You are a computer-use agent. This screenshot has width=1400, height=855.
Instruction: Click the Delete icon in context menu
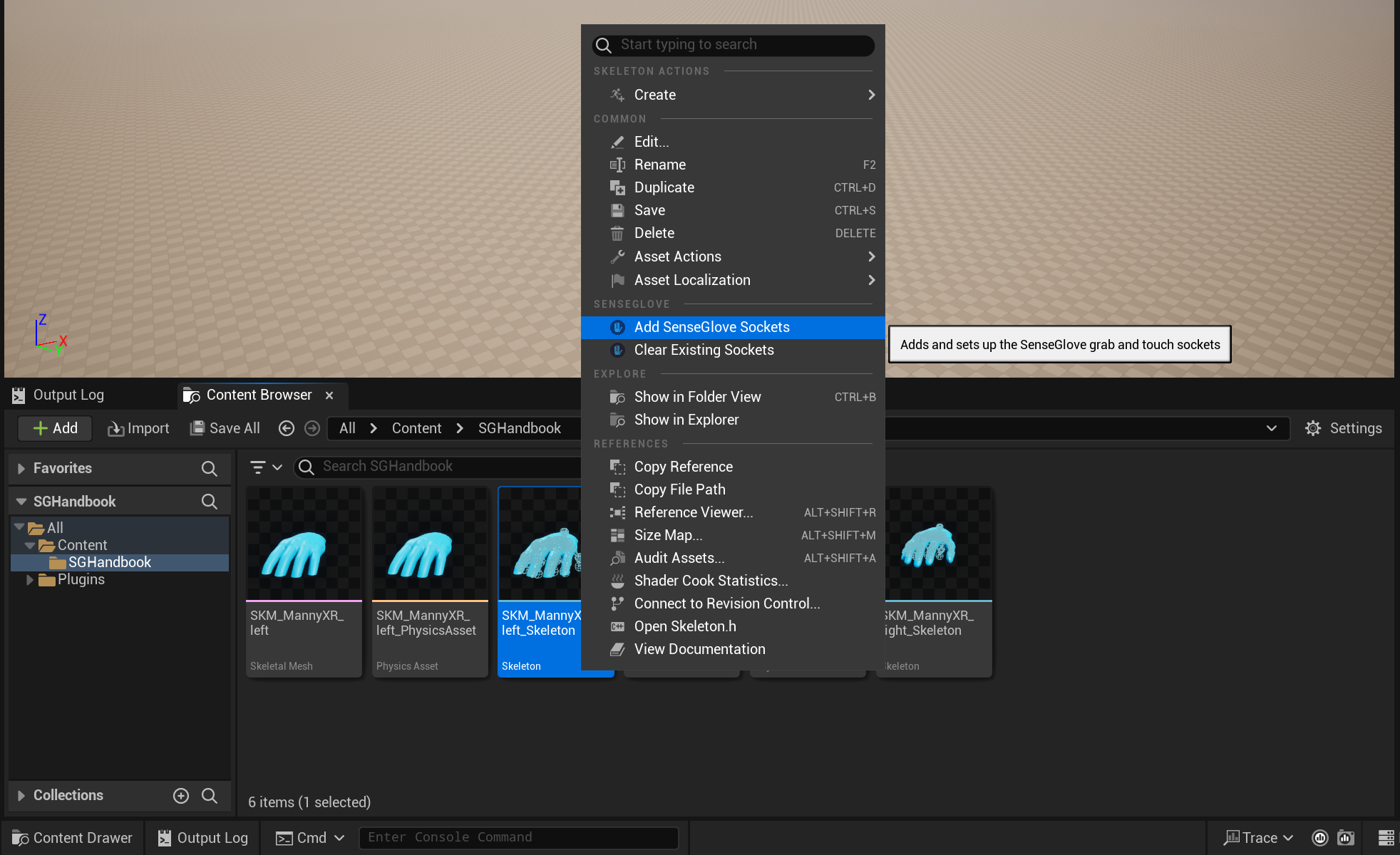617,233
